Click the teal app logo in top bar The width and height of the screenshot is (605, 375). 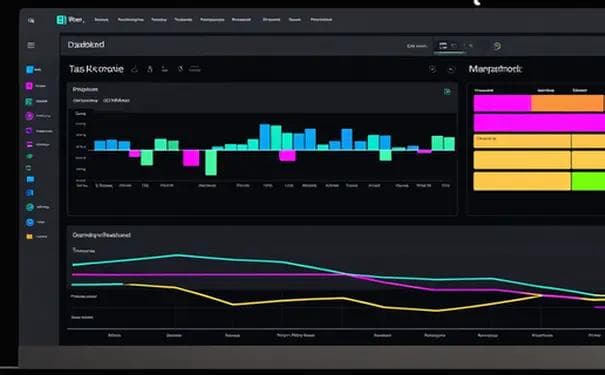61,20
